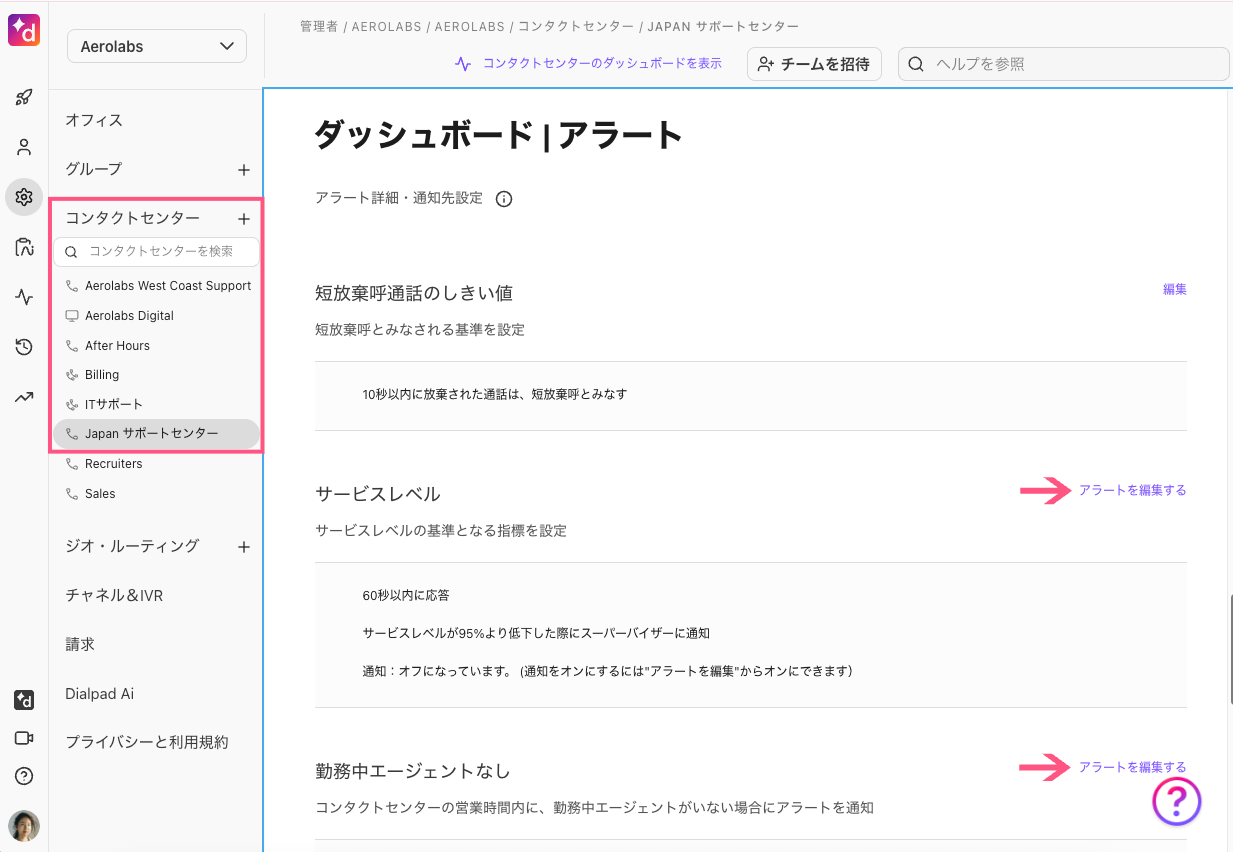
Task: Select Japan サポートセンター contact center
Action: click(156, 434)
